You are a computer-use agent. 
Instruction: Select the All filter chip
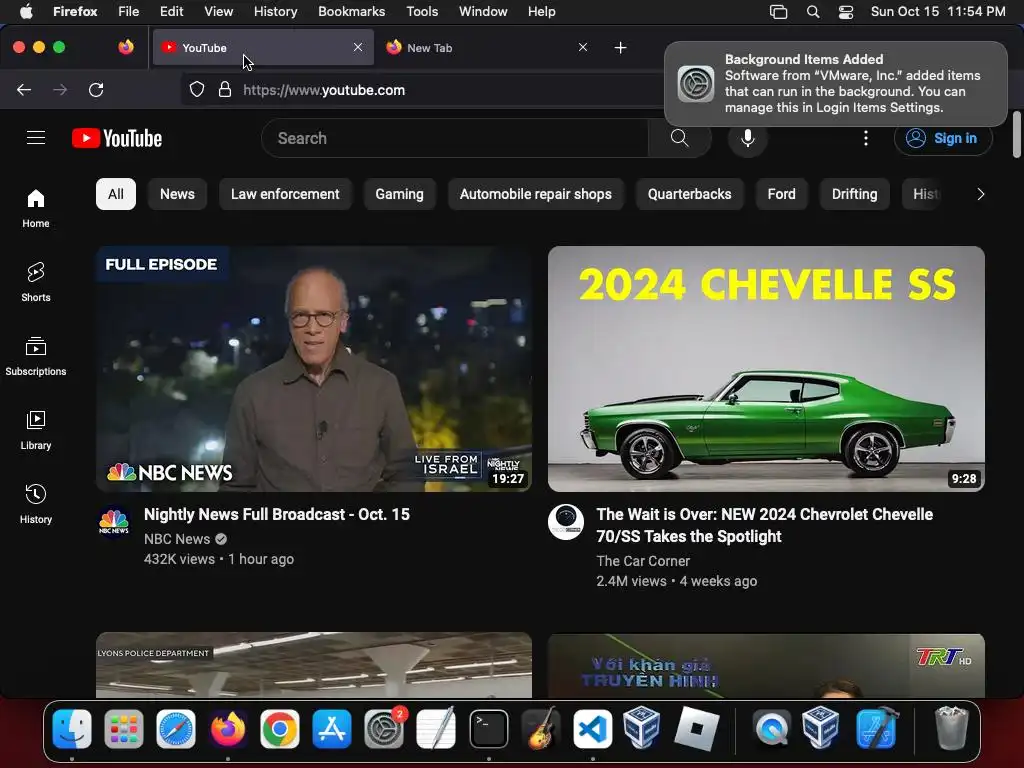pos(116,194)
